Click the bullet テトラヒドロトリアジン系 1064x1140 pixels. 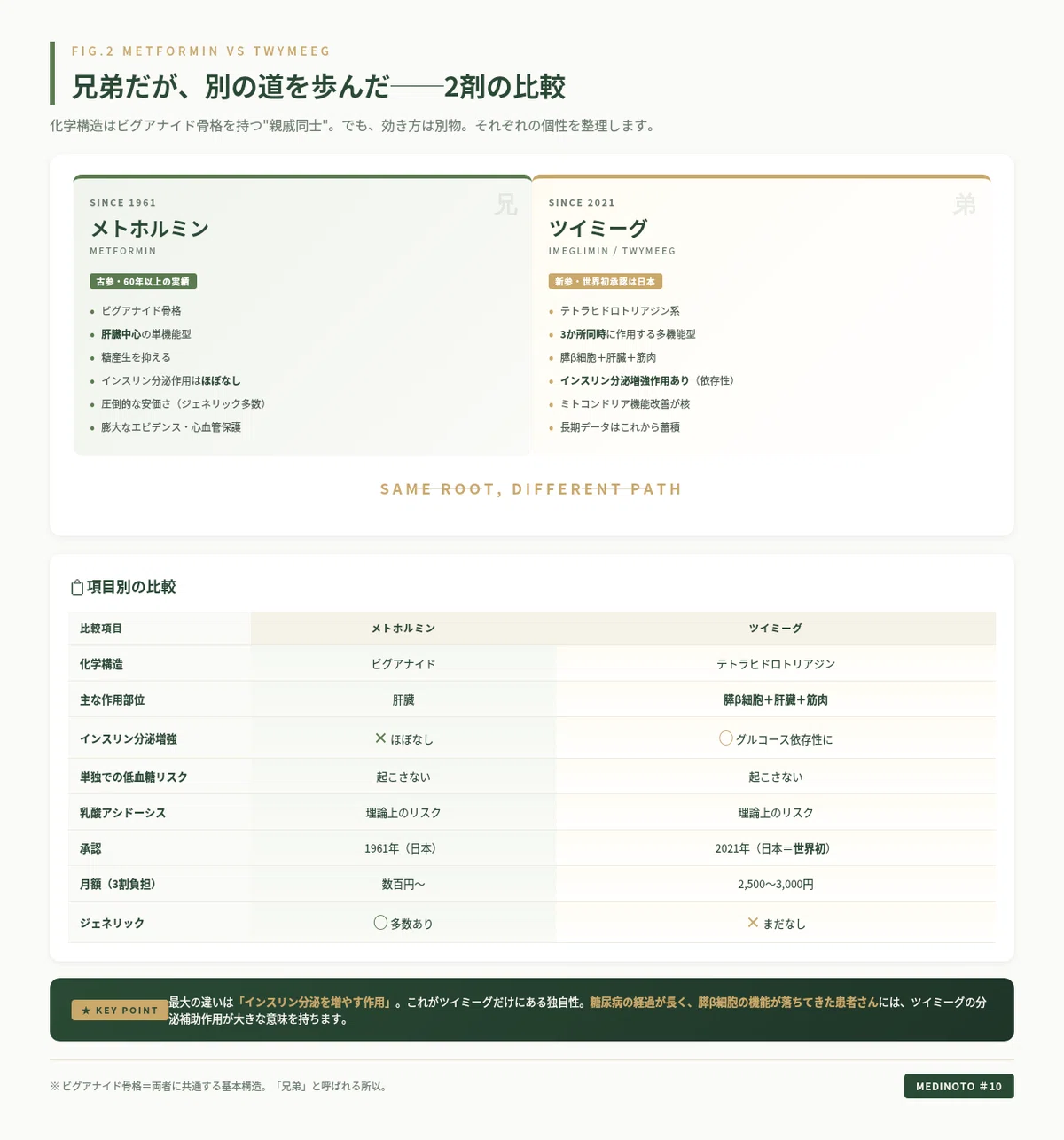620,311
